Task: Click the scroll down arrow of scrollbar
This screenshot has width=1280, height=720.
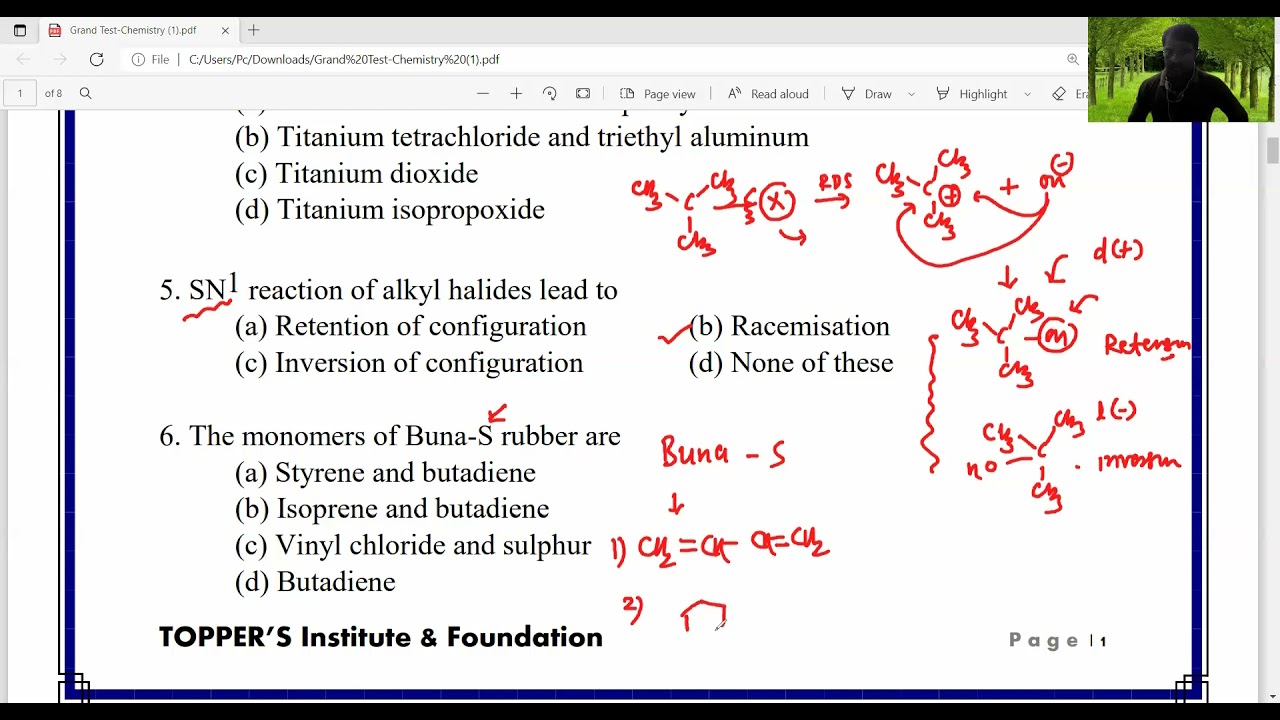Action: 1272,696
